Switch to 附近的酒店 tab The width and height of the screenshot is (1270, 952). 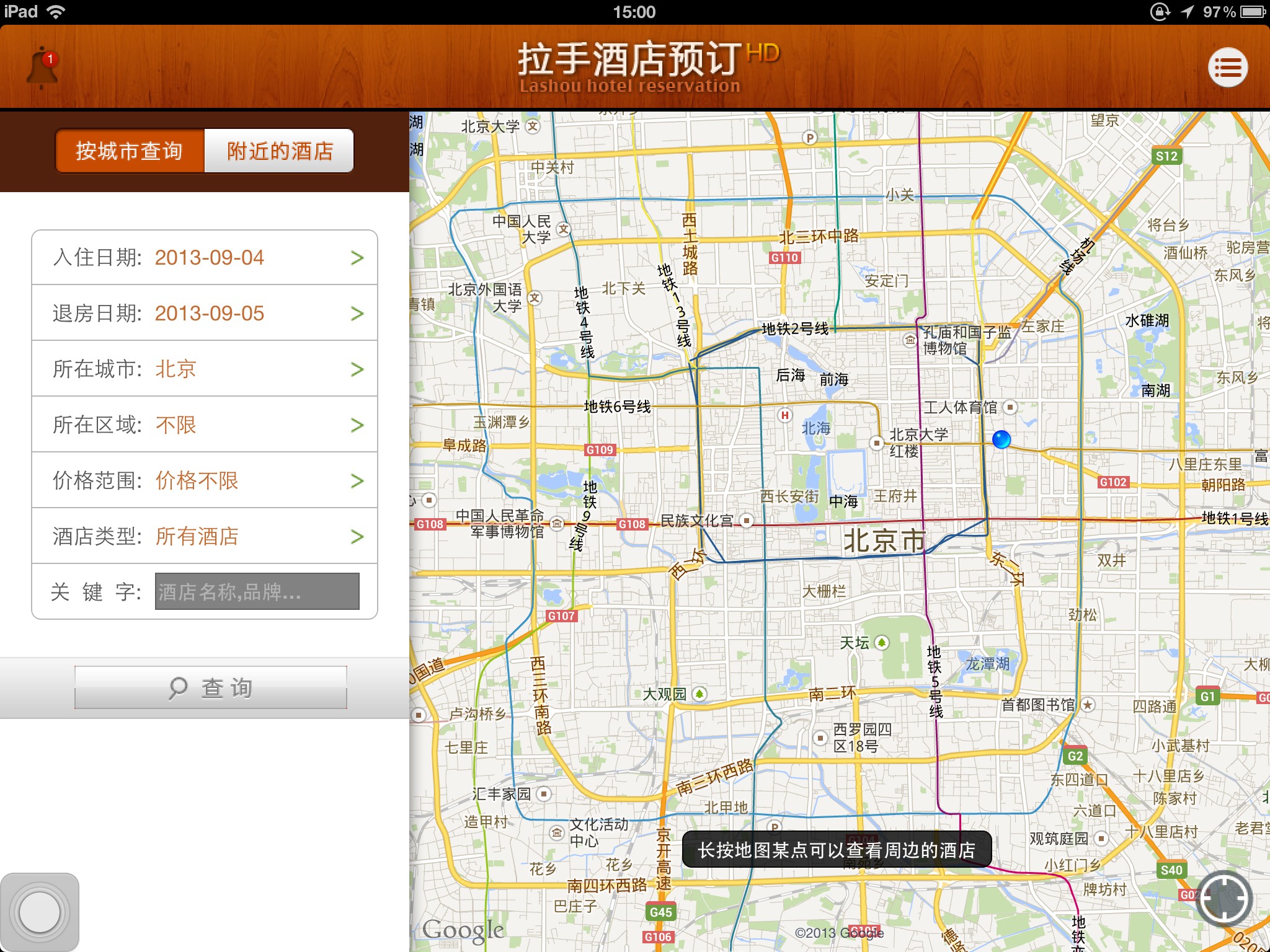click(280, 151)
